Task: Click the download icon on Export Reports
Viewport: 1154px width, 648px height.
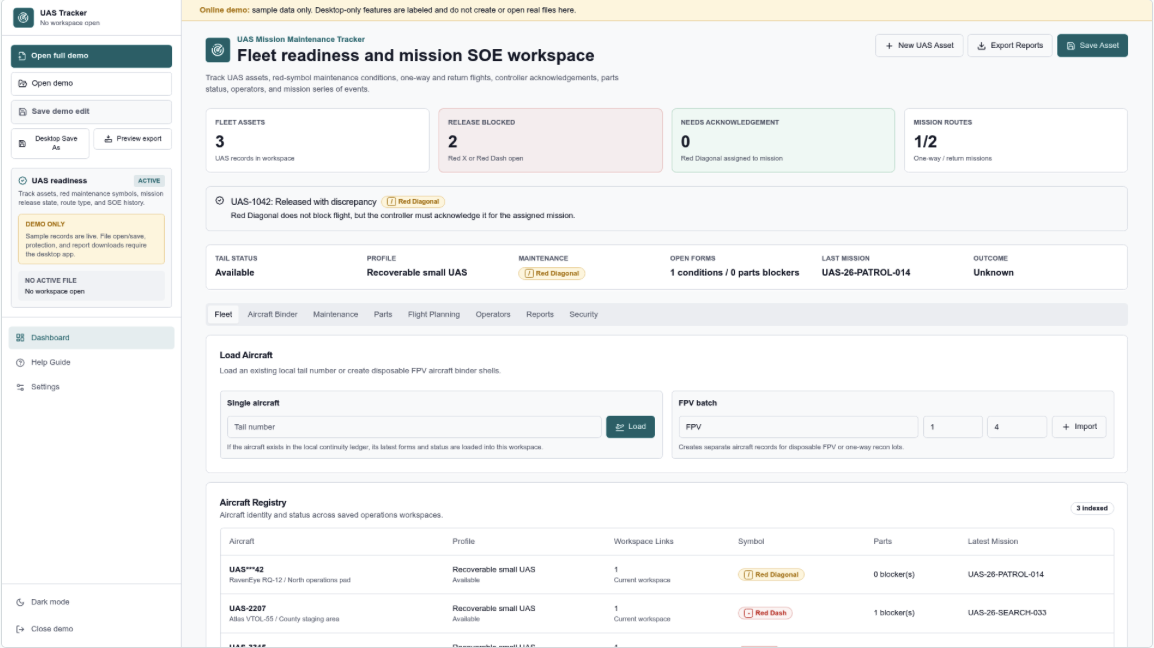Action: [981, 46]
